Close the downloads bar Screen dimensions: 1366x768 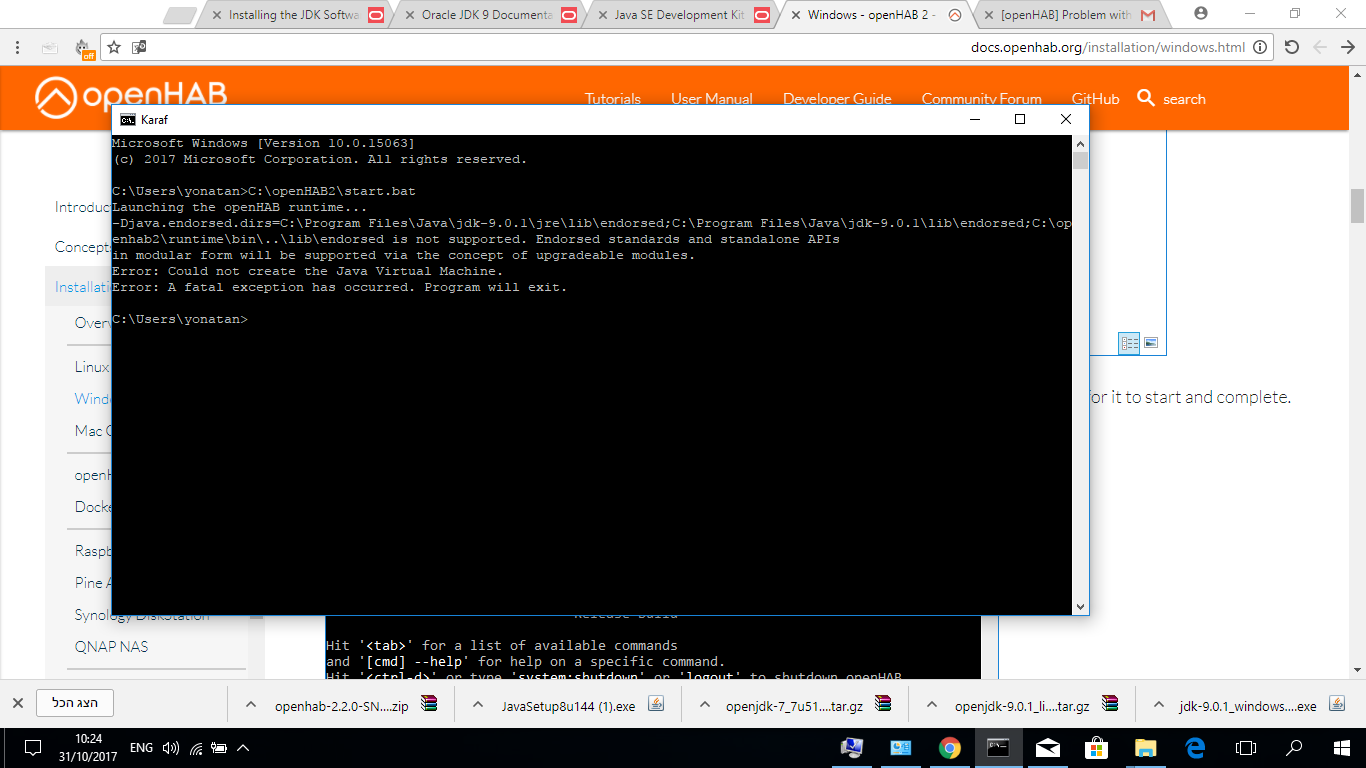[x=17, y=703]
